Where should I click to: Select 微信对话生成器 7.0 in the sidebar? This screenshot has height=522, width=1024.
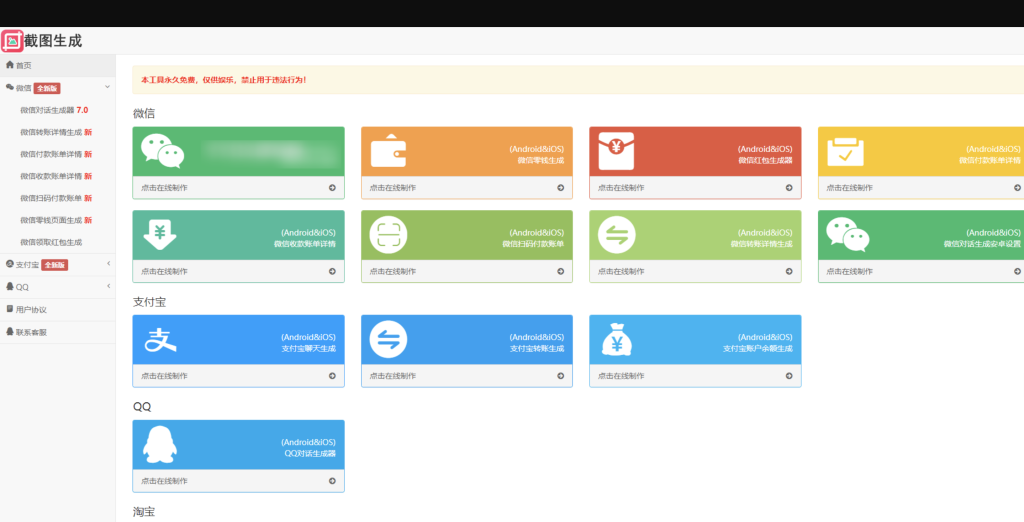tap(54, 110)
